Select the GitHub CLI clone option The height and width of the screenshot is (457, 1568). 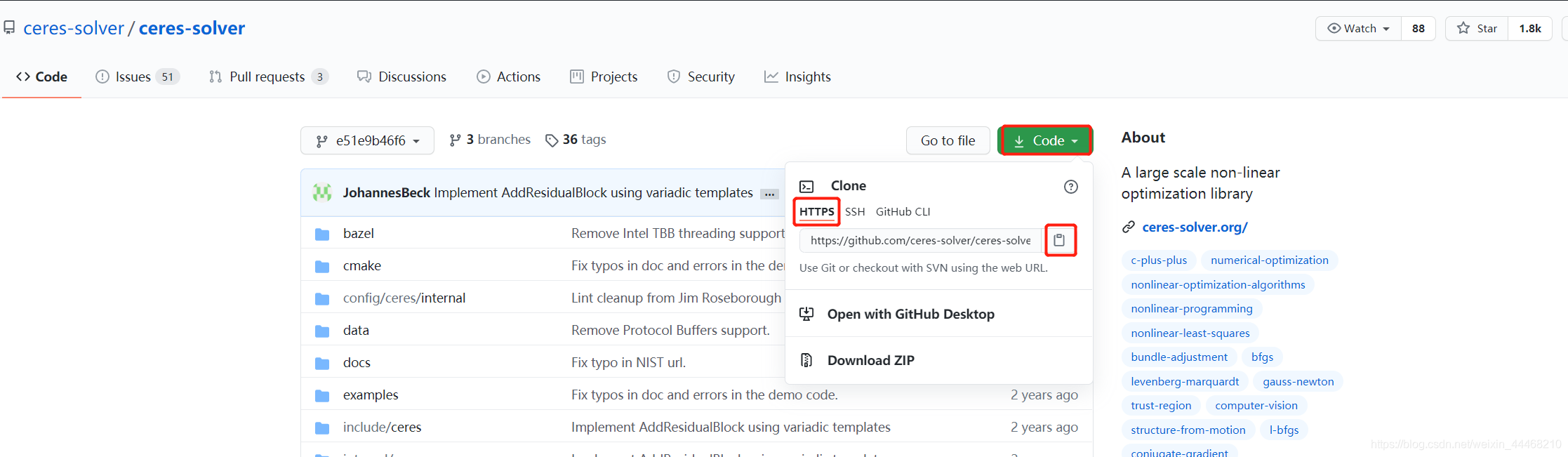click(903, 211)
